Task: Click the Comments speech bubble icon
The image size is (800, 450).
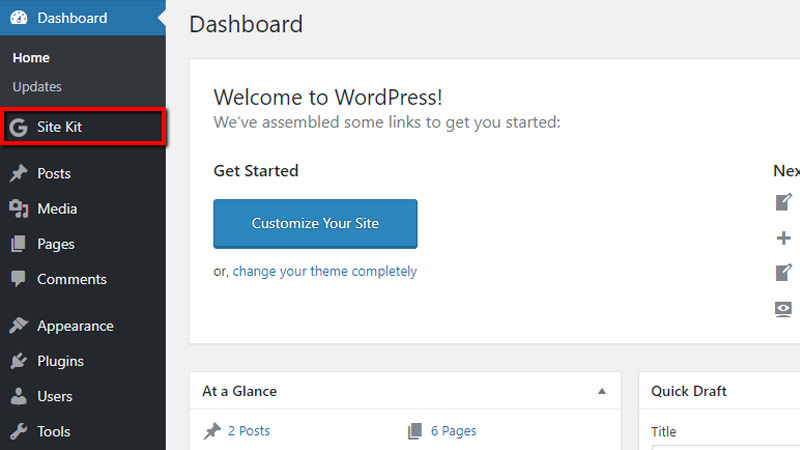Action: [x=18, y=279]
